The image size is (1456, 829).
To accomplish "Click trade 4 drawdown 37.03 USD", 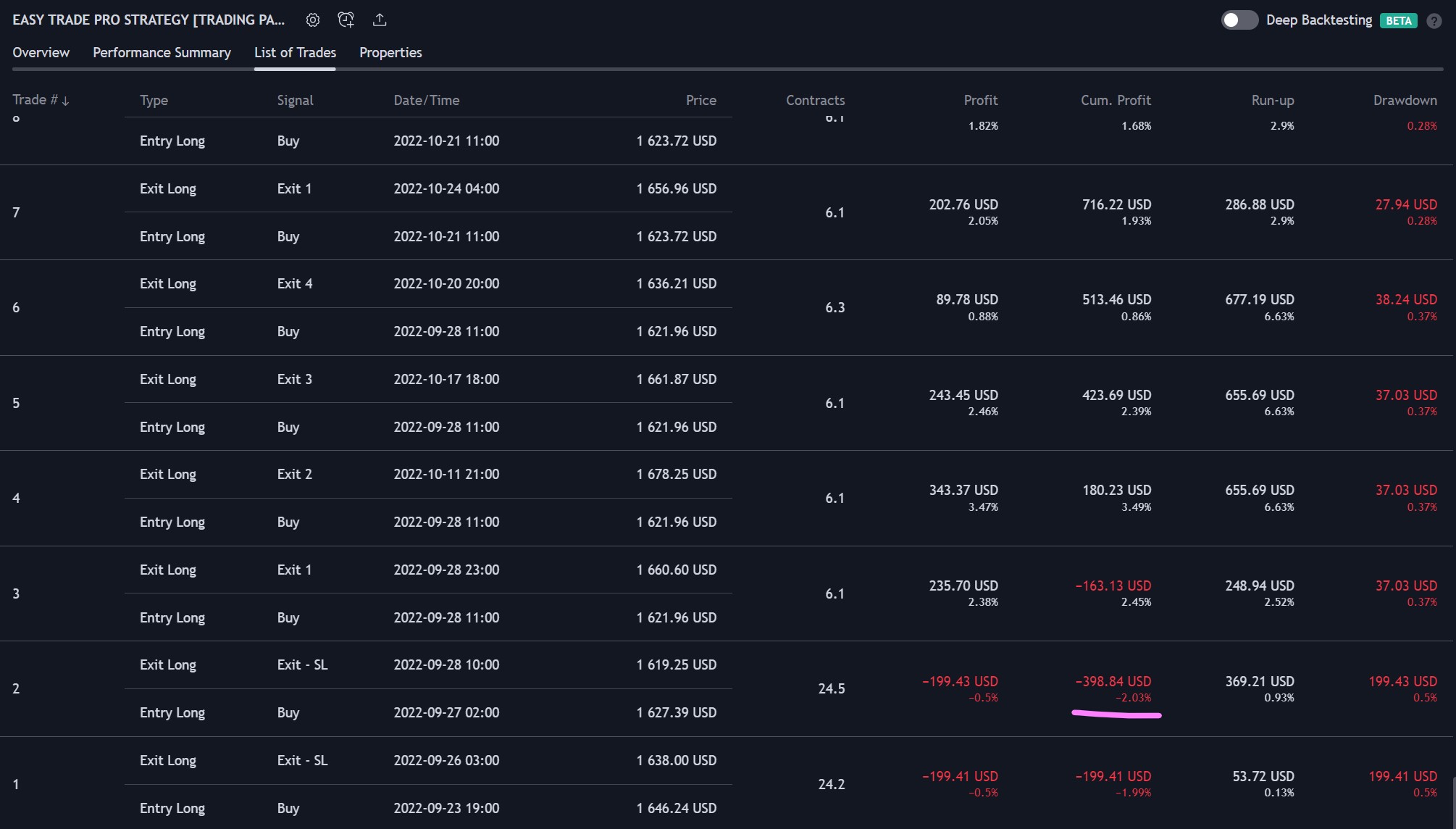I will tap(1405, 490).
